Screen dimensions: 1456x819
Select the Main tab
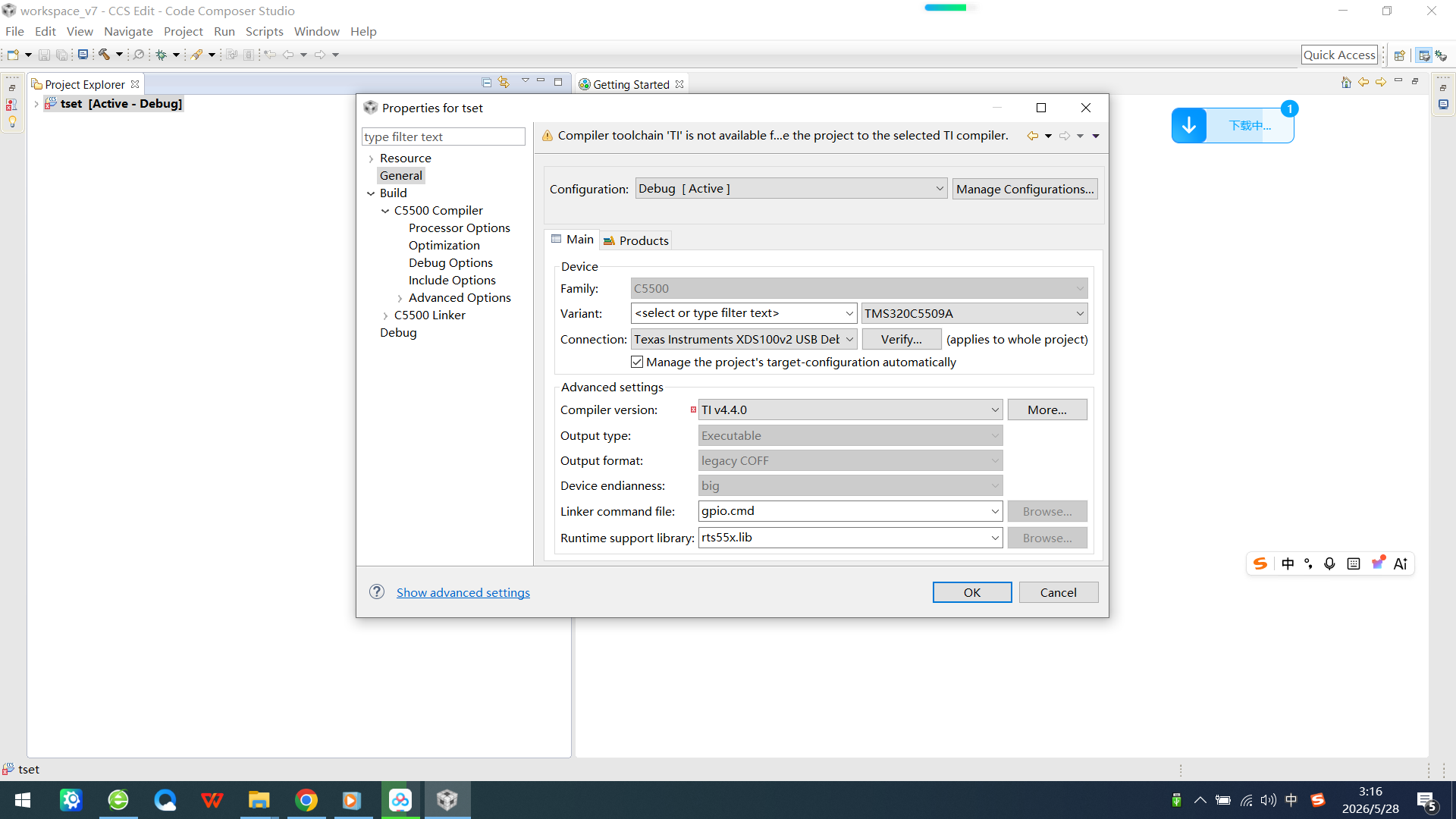coord(573,240)
